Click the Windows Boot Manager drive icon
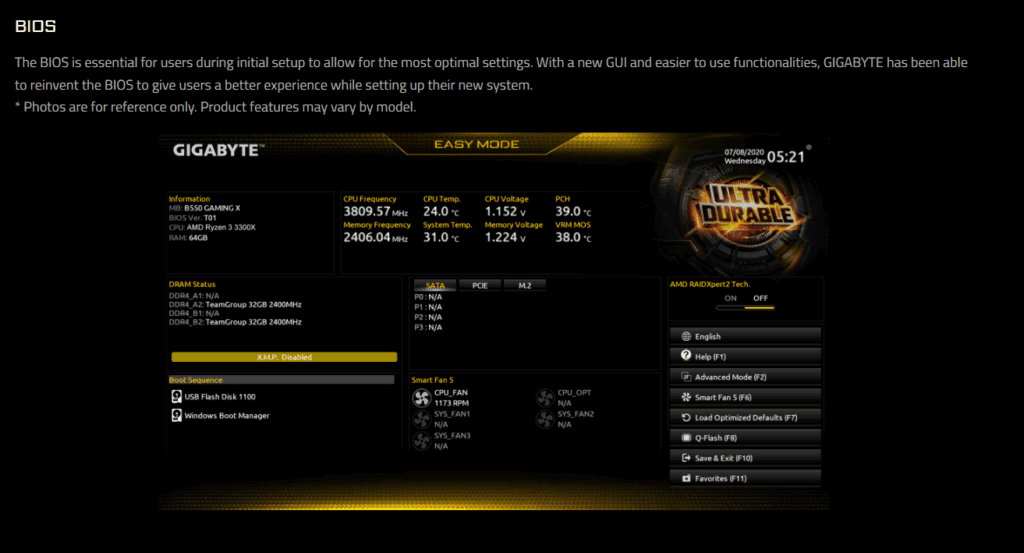 pyautogui.click(x=176, y=415)
